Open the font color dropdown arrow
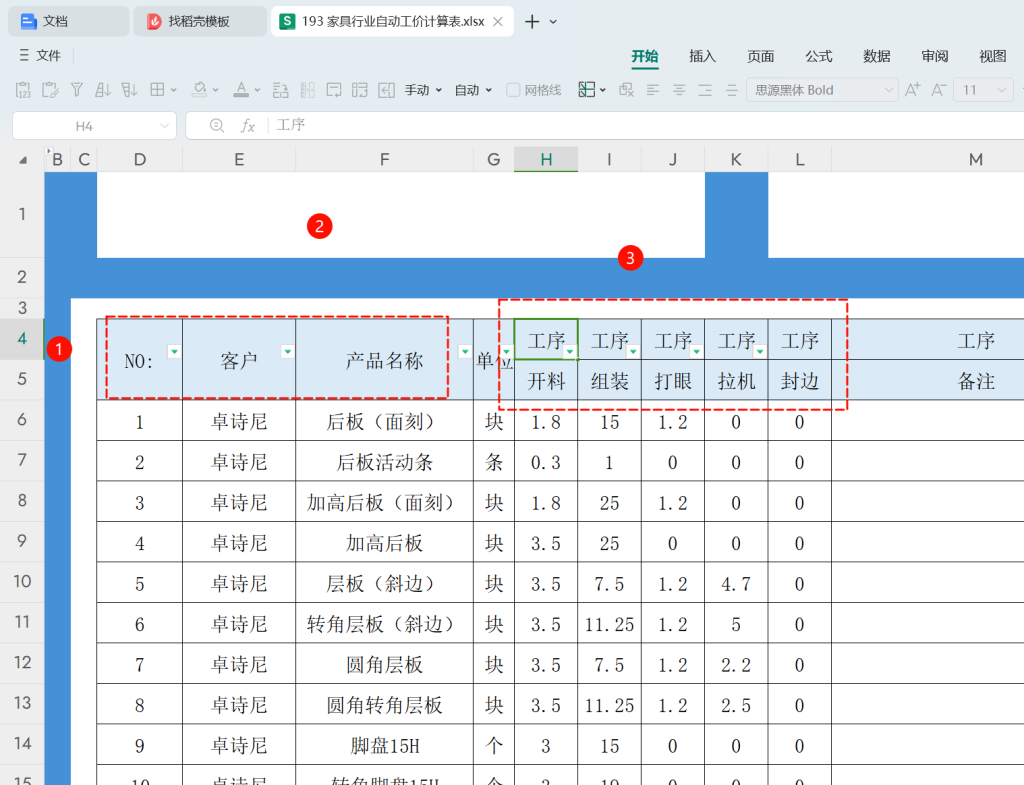The image size is (1024, 785). [257, 90]
